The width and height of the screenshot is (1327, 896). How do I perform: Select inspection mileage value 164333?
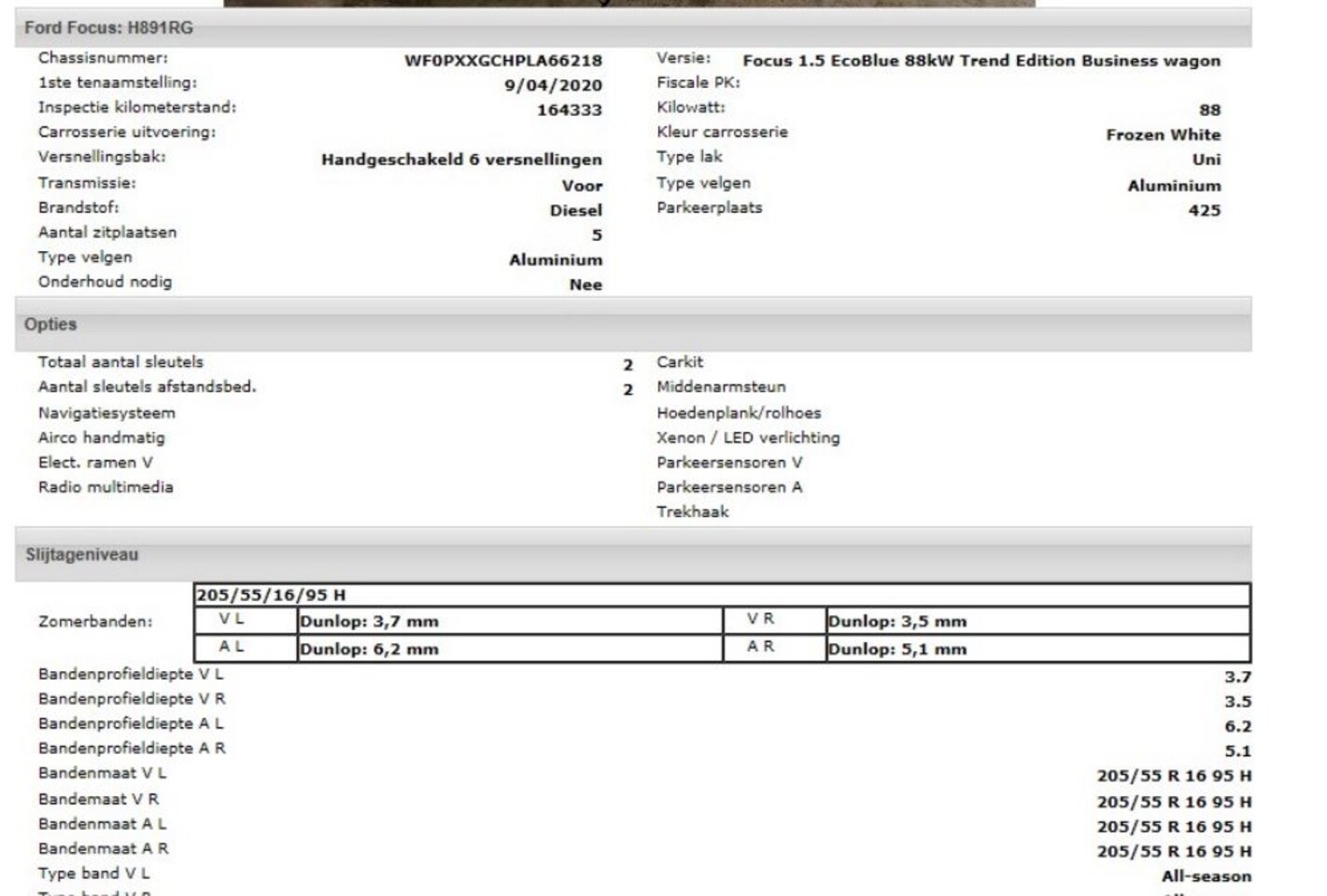569,110
